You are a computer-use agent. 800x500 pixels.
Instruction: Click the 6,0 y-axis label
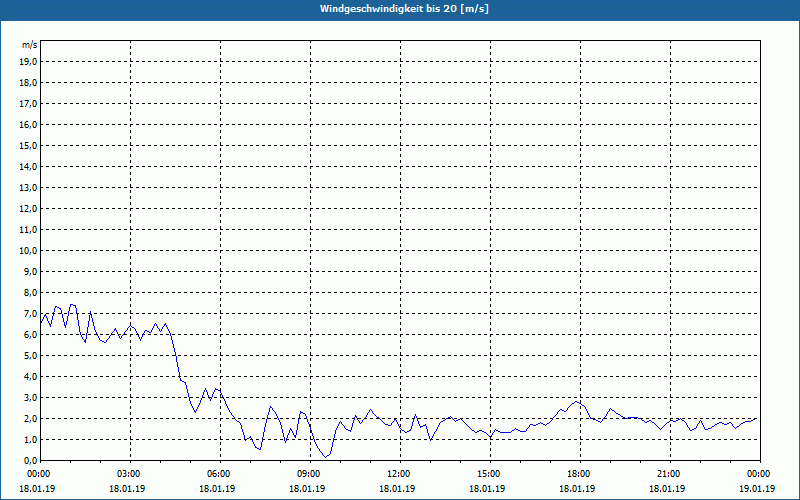tap(30, 335)
